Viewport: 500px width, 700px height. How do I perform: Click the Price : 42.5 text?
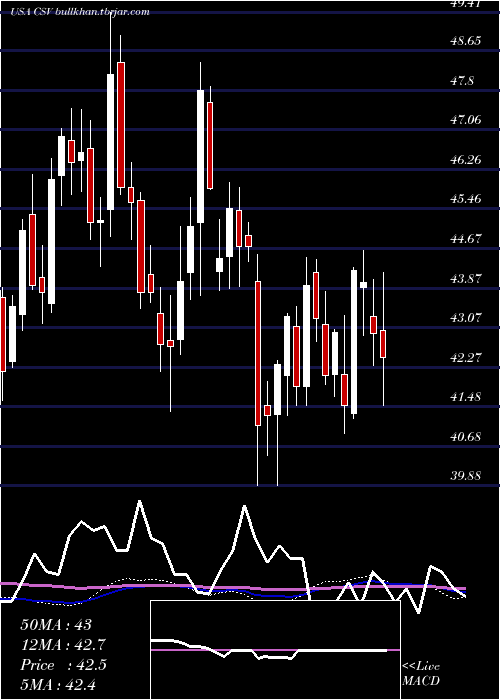pos(63,665)
